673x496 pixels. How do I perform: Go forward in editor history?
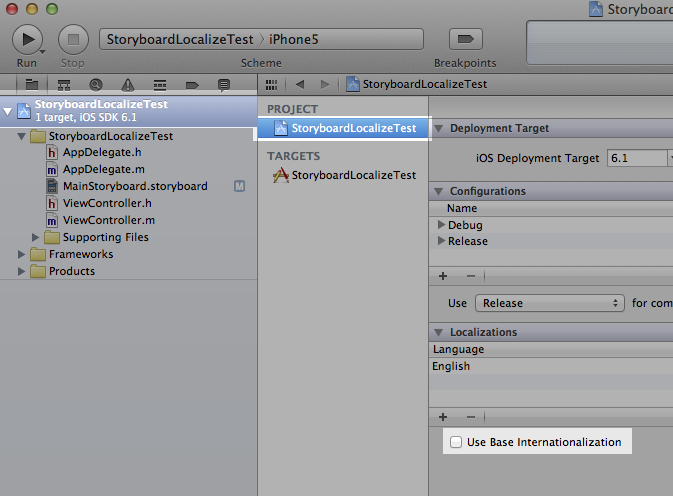tap(325, 85)
